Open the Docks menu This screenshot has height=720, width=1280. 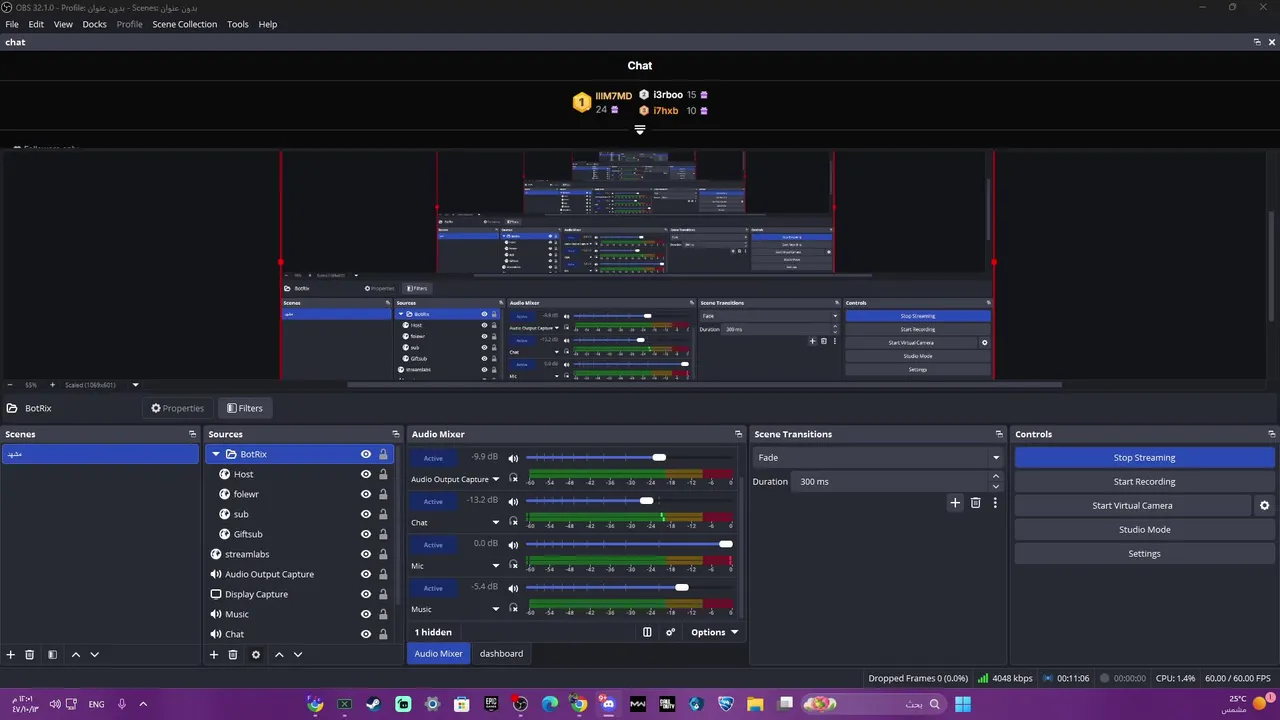[x=94, y=24]
